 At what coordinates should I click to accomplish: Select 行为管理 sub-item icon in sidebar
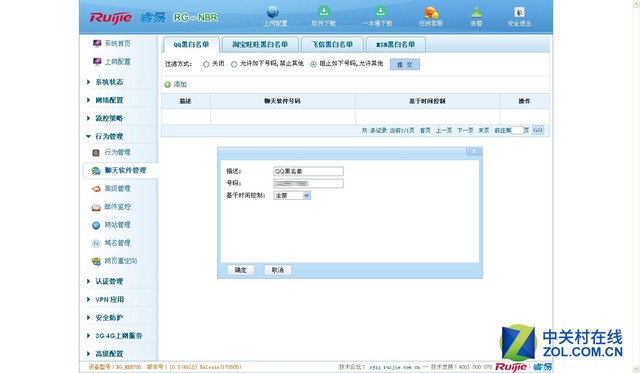[x=96, y=153]
